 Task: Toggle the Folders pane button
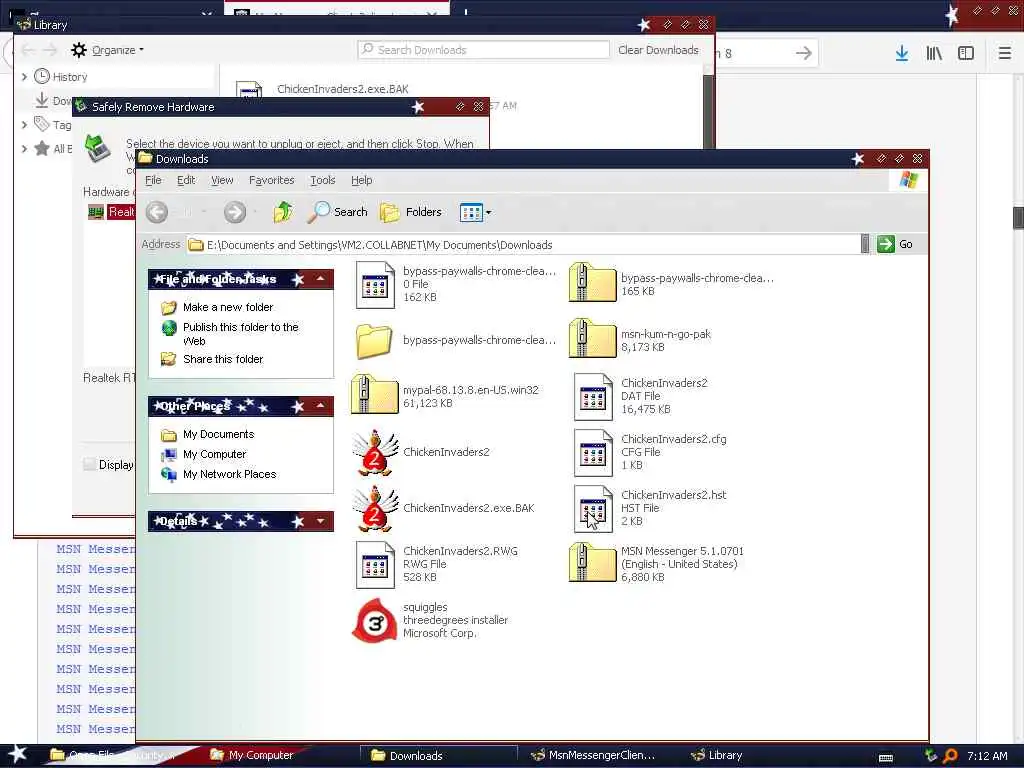point(411,212)
